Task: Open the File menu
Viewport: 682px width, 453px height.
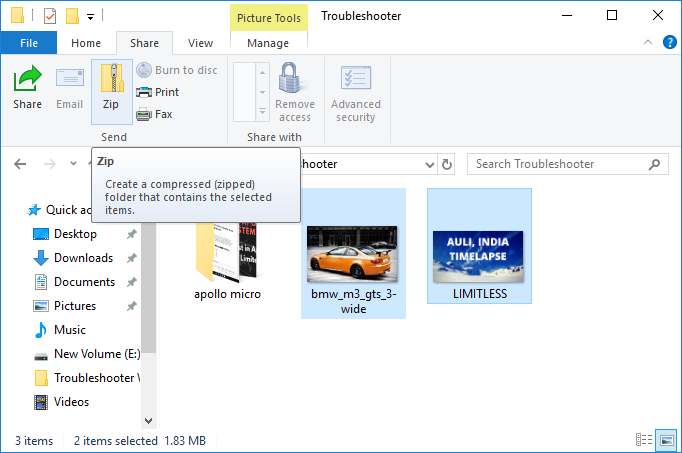Action: (29, 43)
